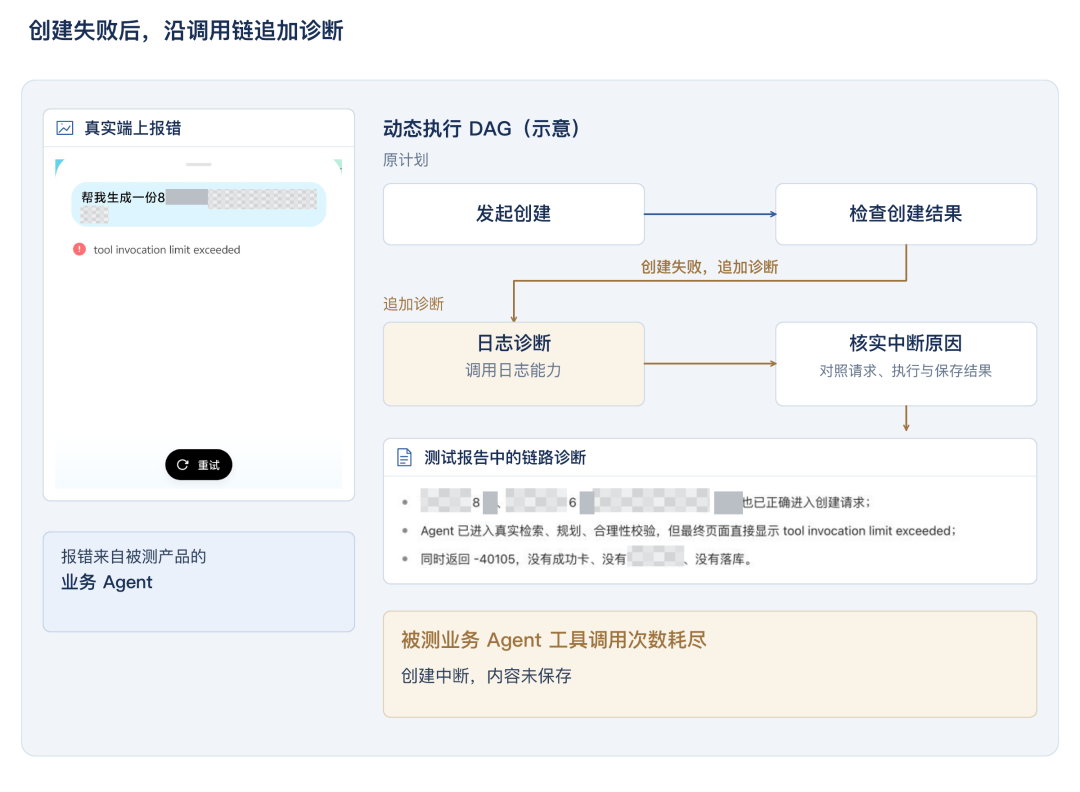Viewport: 1080px width, 792px height.
Task: Click the 核实中断原因 node title
Action: click(906, 343)
